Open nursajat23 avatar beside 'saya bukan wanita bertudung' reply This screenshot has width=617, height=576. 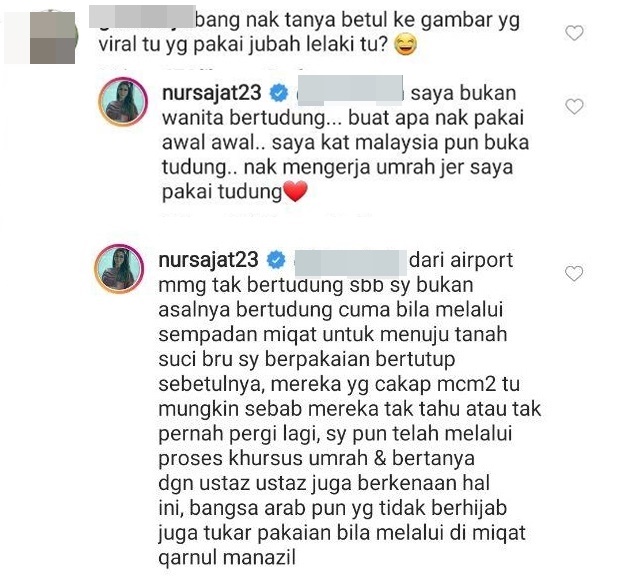[x=123, y=102]
